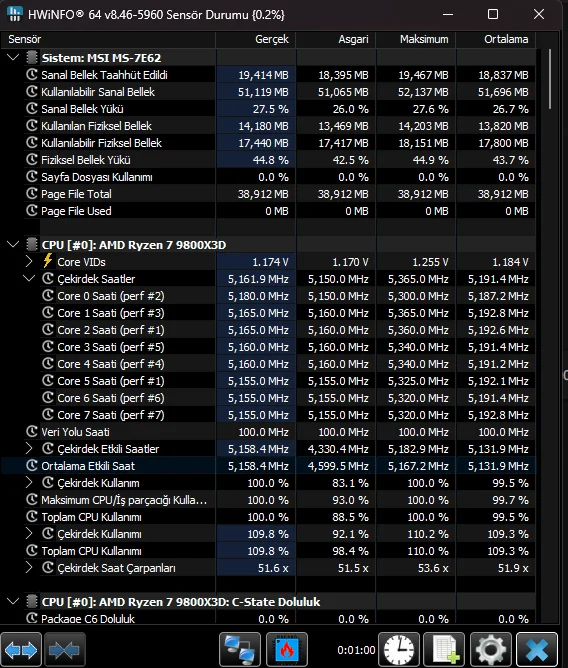The image size is (568, 668).
Task: Open sensor settings gear icon
Action: click(x=491, y=650)
